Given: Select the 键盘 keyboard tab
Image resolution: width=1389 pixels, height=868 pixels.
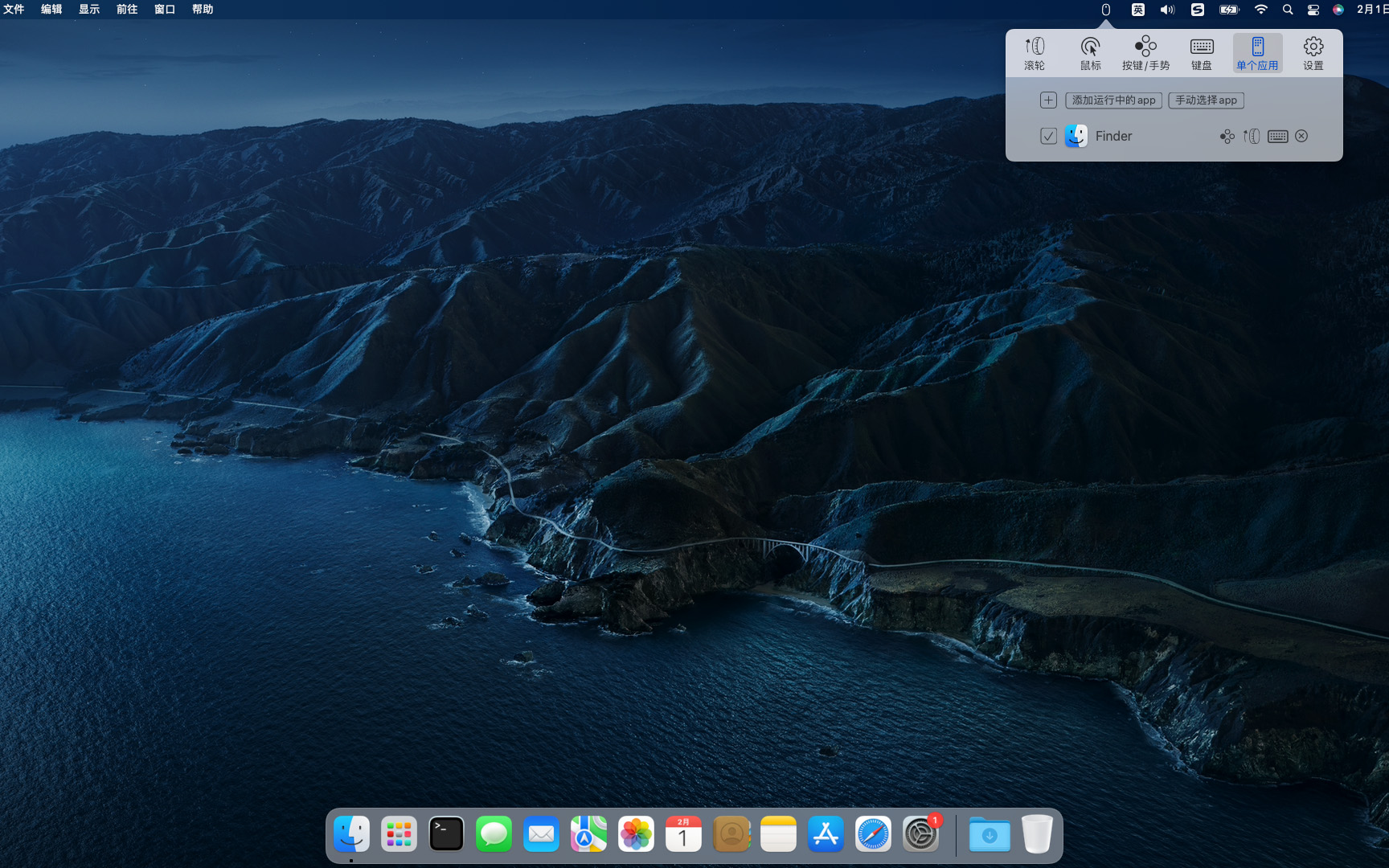Looking at the screenshot, I should [x=1202, y=53].
